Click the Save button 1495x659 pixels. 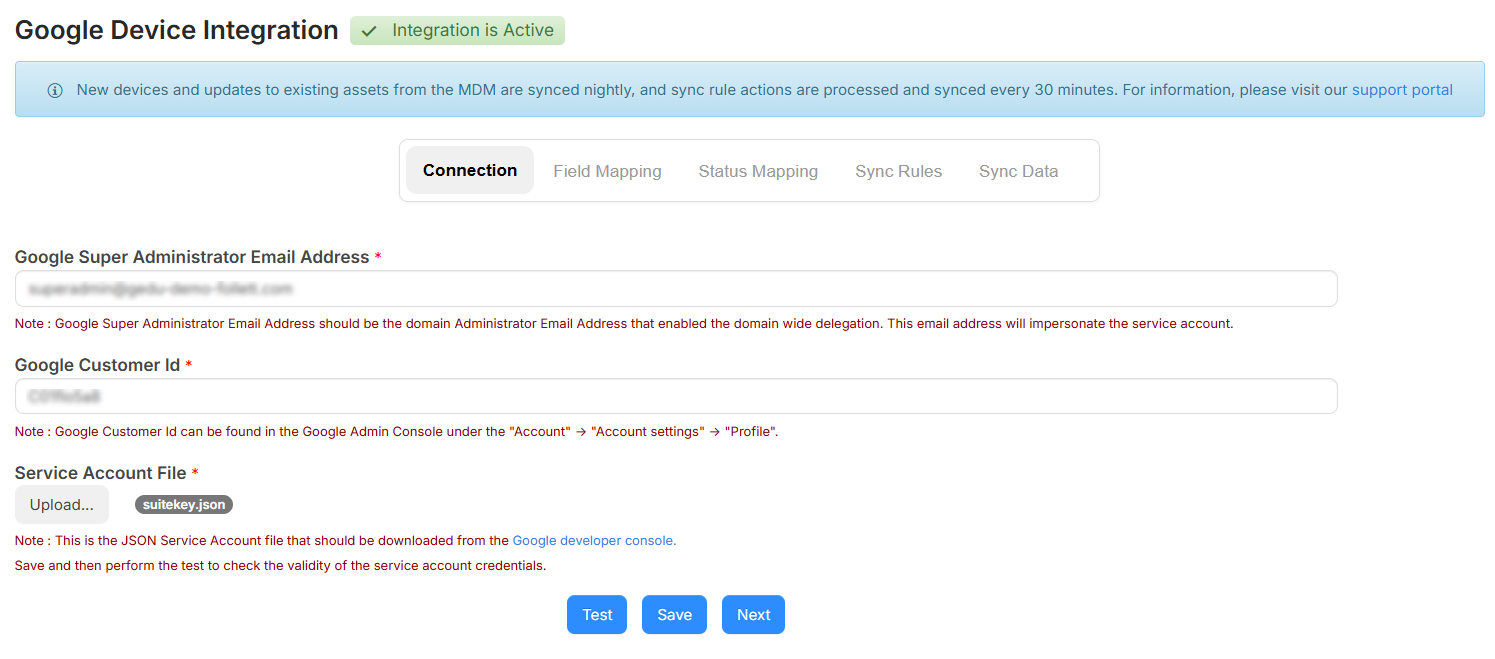674,615
